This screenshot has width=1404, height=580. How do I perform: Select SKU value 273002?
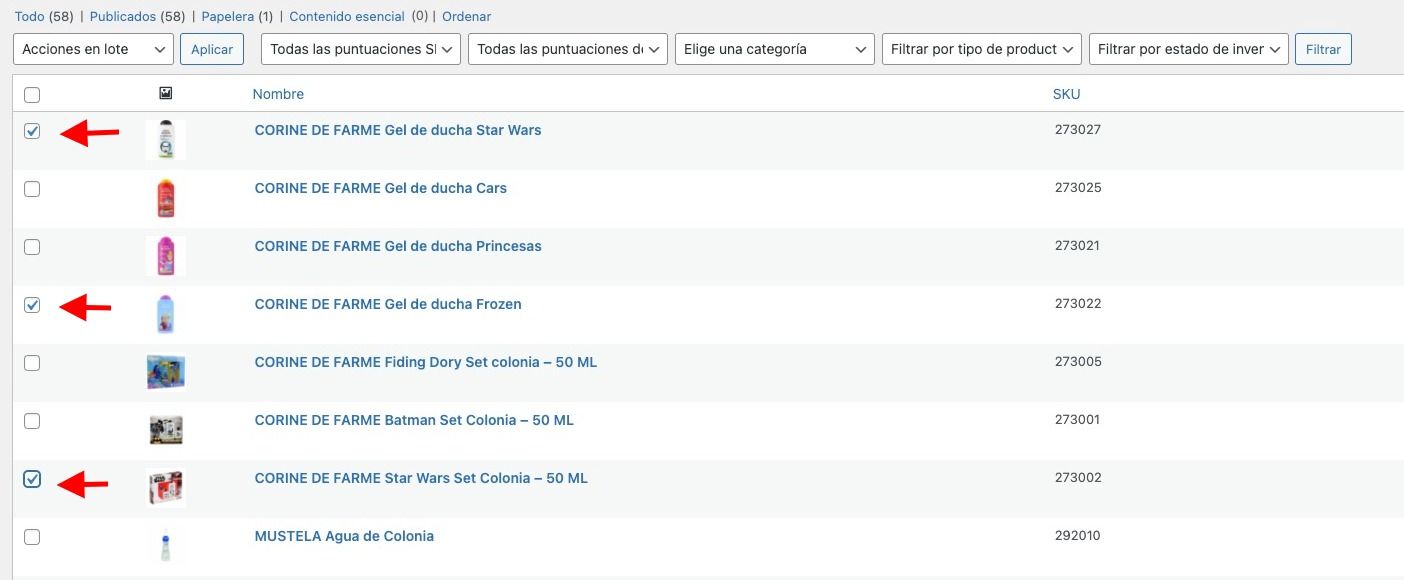(x=1078, y=478)
